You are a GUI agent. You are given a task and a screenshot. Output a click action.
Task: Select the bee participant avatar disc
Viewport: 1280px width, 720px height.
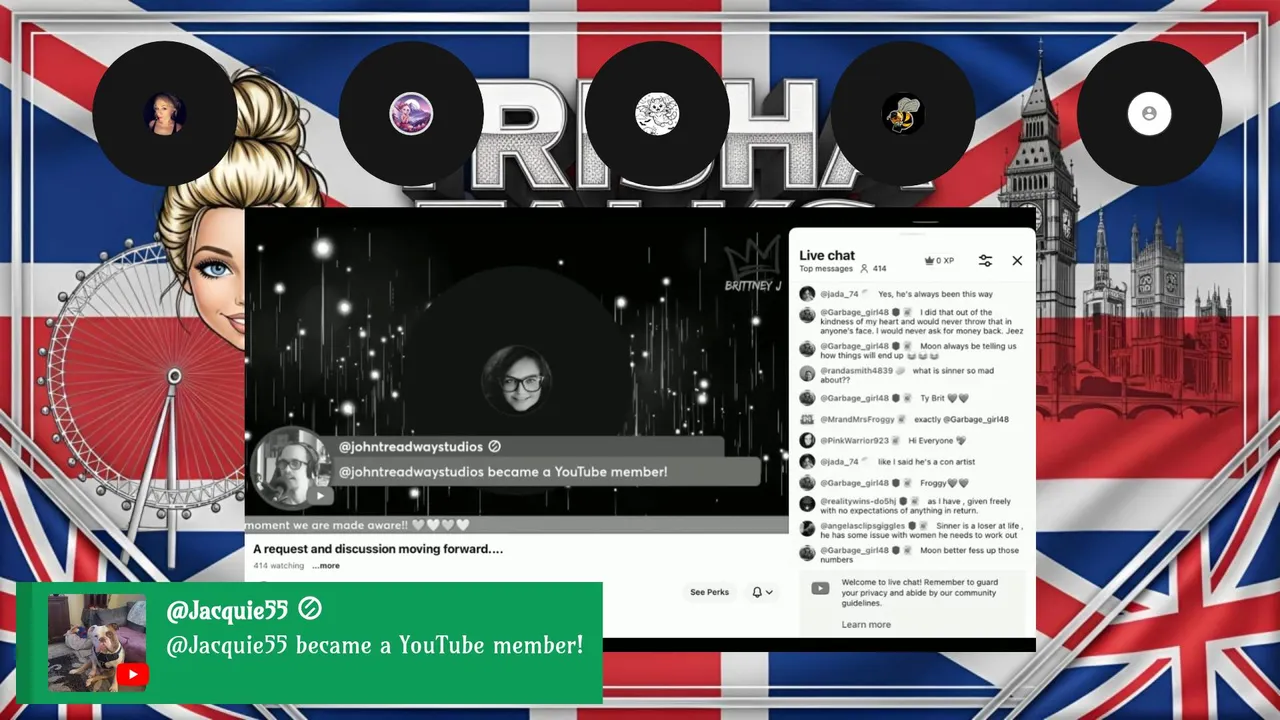pyautogui.click(x=903, y=113)
